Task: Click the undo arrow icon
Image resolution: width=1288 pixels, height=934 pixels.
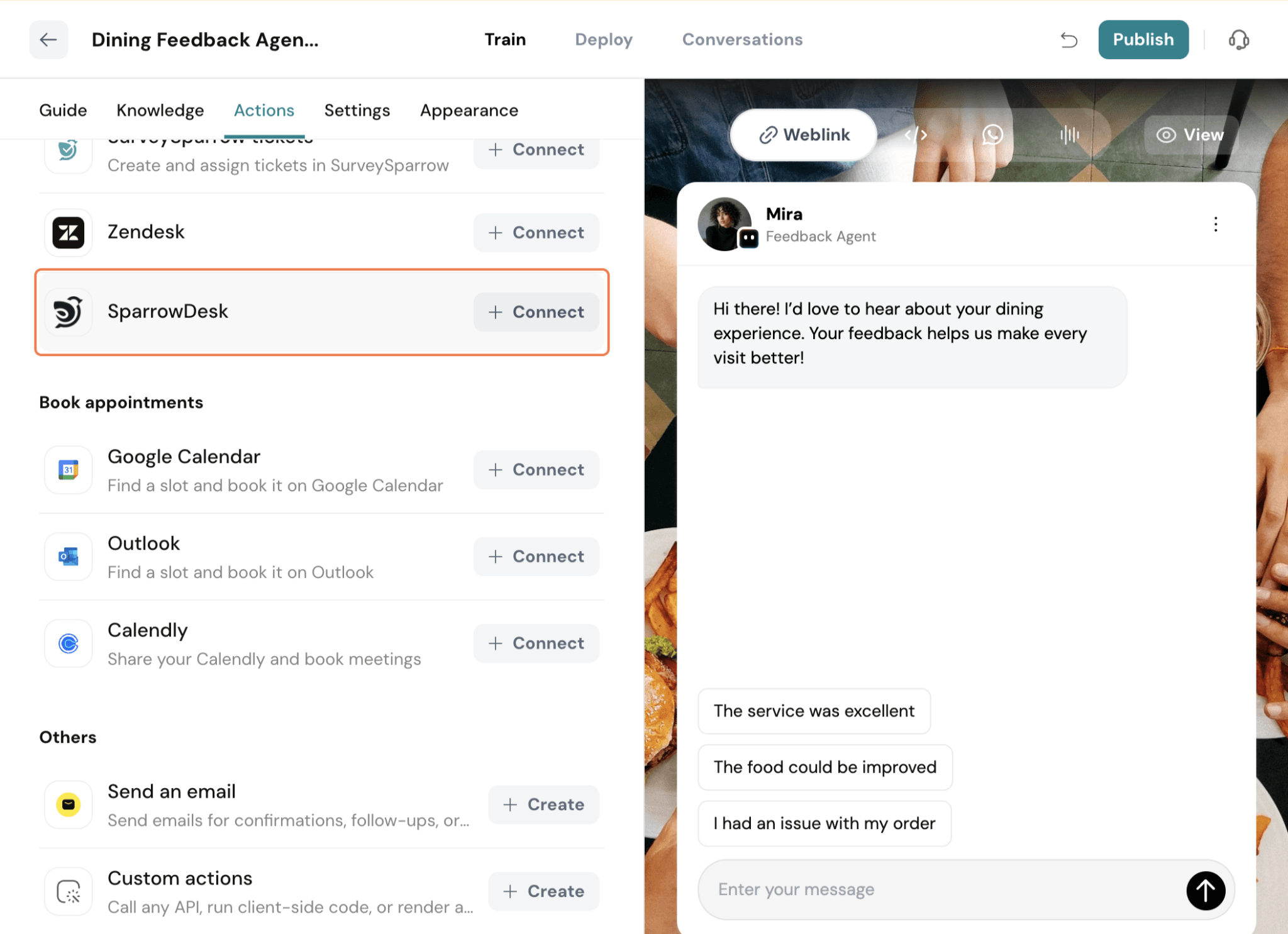Action: 1069,40
